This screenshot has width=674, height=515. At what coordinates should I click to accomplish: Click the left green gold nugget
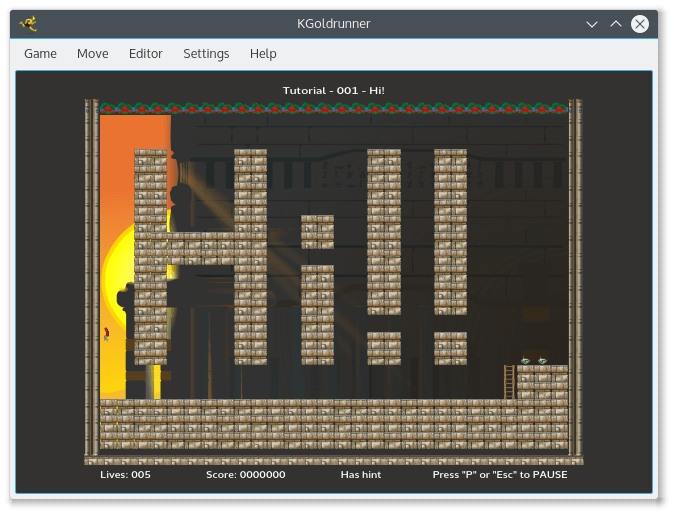pyautogui.click(x=525, y=361)
